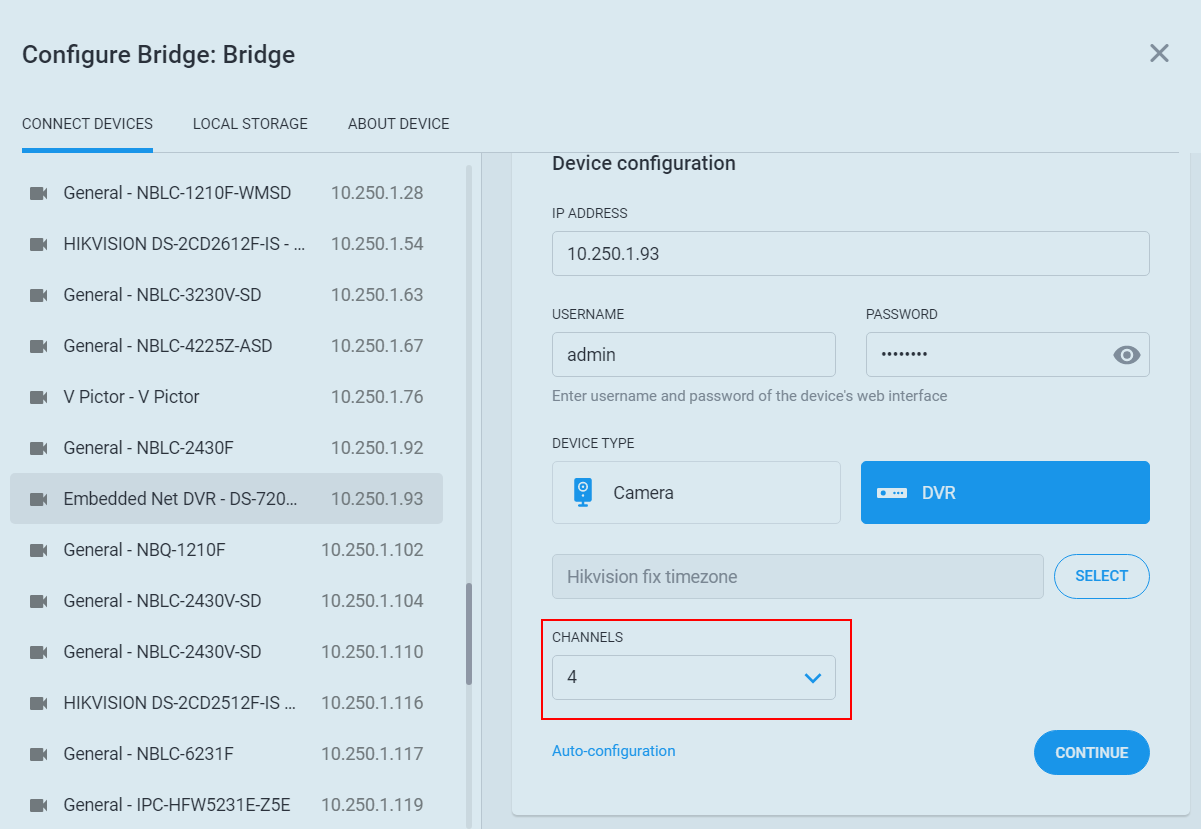Image resolution: width=1201 pixels, height=829 pixels.
Task: Select Embedded Net DVR - DS-720 device
Action: (x=226, y=499)
